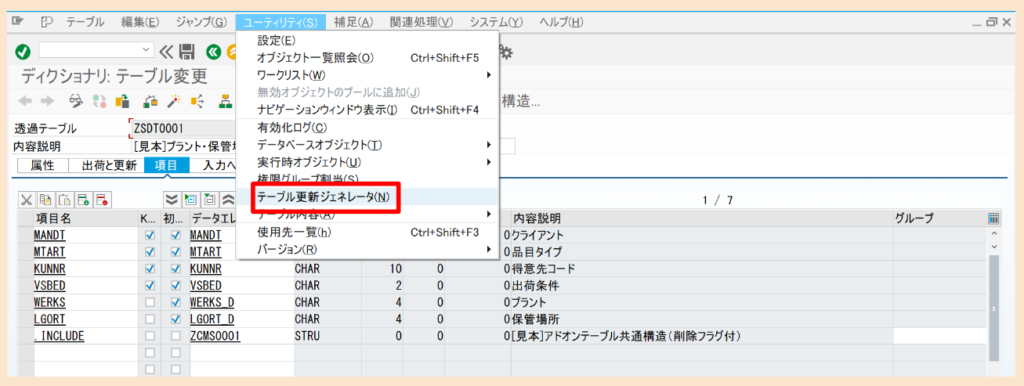Click the table vertical scrollbar thumb

[993, 308]
